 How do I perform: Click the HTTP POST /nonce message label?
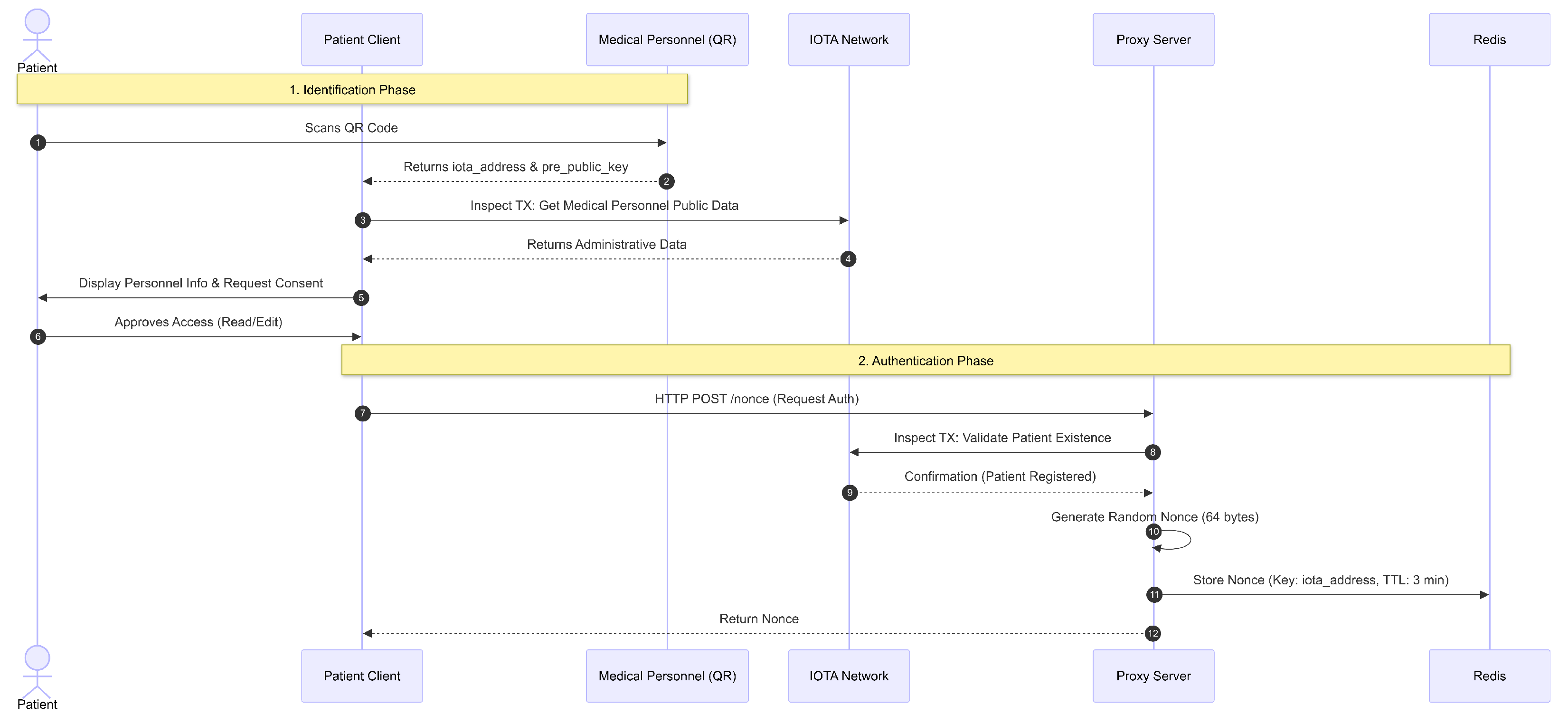pyautogui.click(x=756, y=399)
